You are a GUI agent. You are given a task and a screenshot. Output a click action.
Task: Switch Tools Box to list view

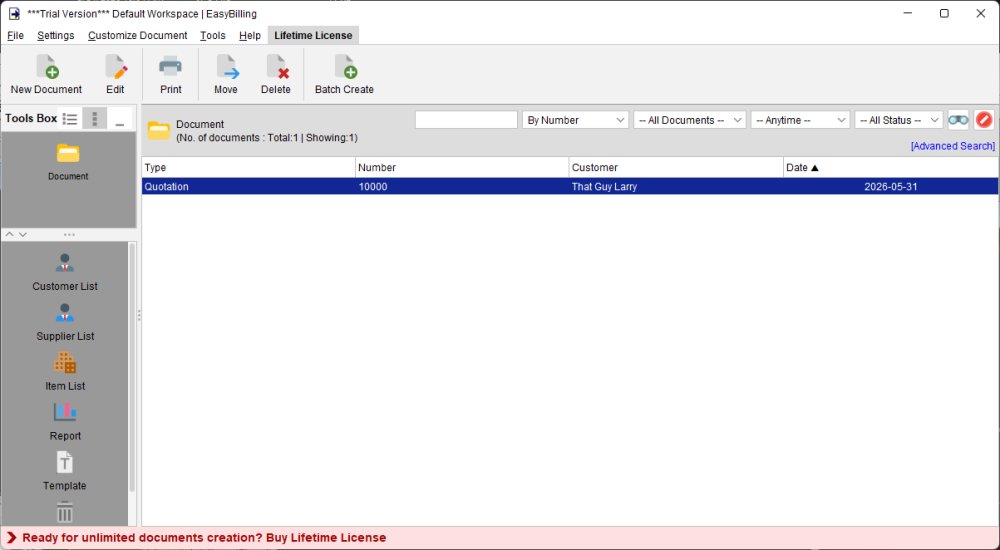point(70,119)
